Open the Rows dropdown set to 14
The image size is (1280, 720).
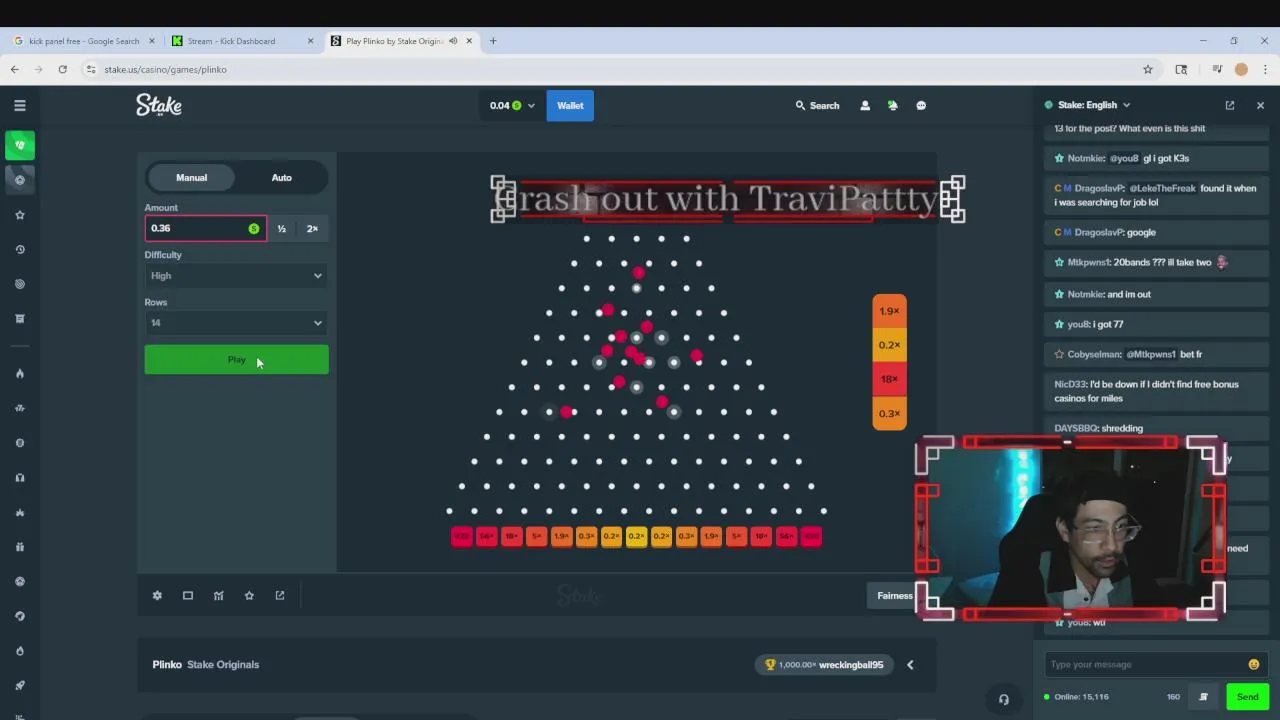coord(236,323)
